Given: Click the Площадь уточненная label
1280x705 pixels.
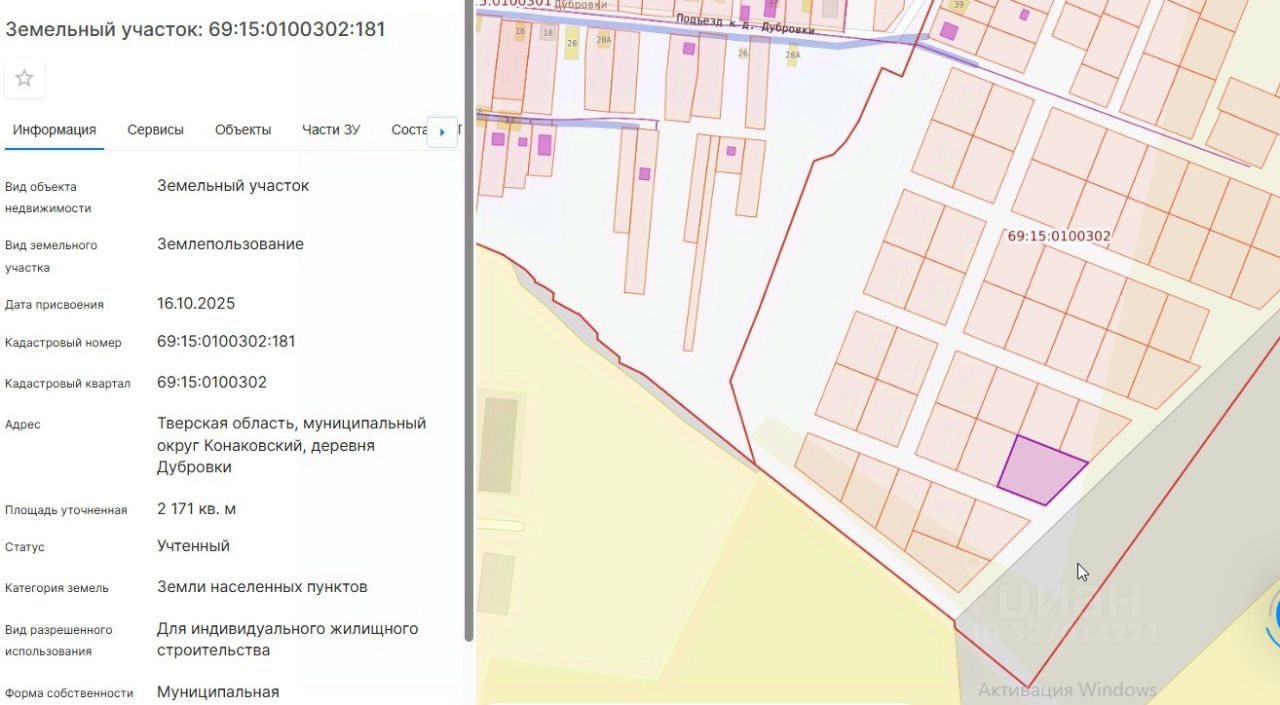Looking at the screenshot, I should [66, 510].
